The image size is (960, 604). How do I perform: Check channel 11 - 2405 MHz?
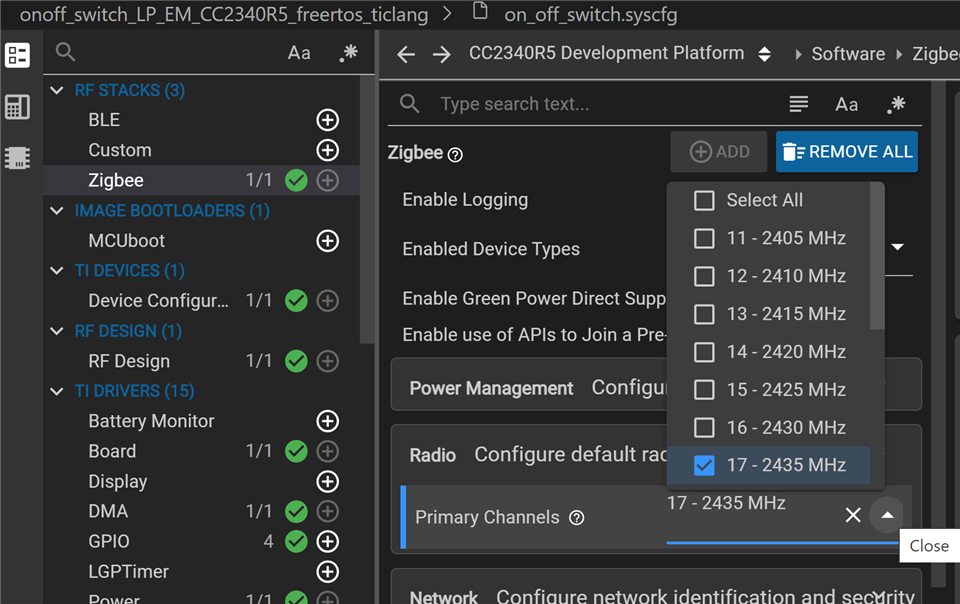point(704,238)
